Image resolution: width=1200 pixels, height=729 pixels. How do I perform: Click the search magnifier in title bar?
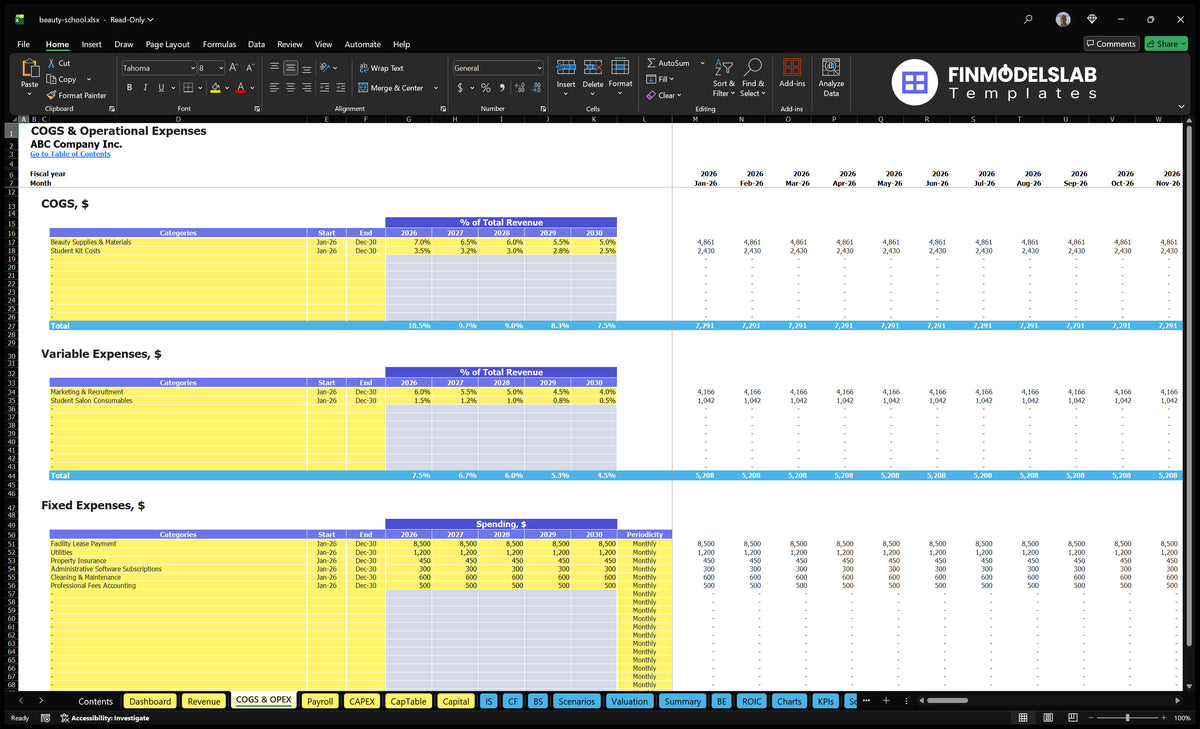[1029, 19]
